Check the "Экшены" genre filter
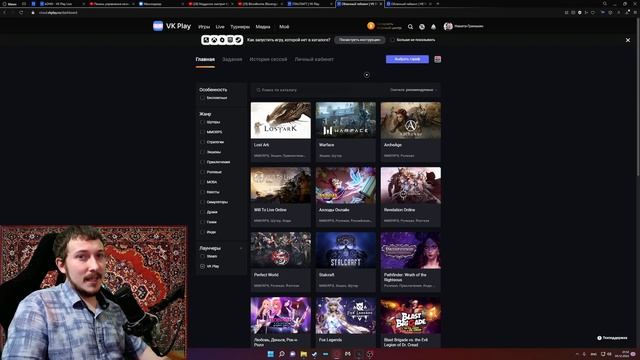Screen dimensions: 640x360 202,152
